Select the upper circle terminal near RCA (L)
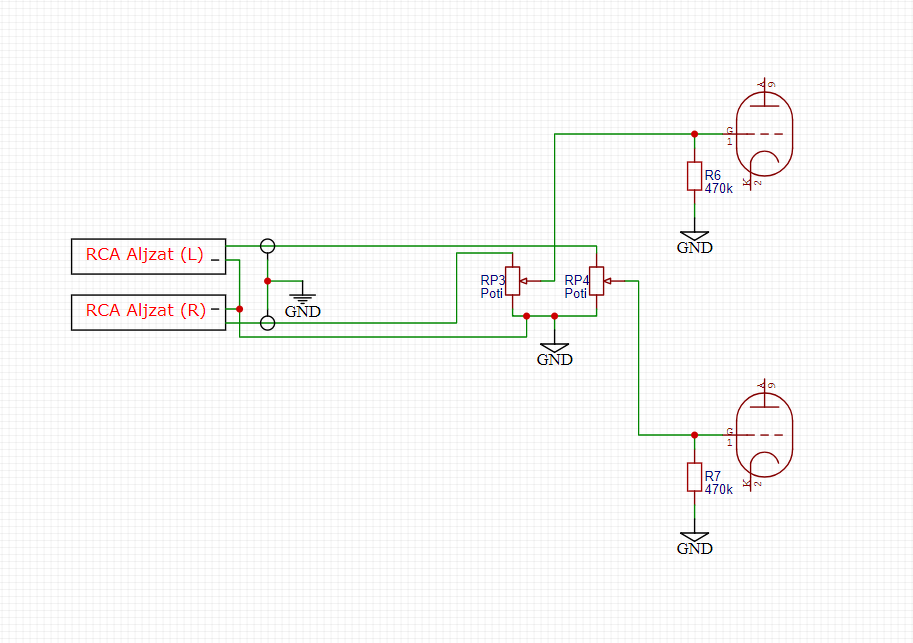Image resolution: width=913 pixels, height=643 pixels. pos(267,246)
